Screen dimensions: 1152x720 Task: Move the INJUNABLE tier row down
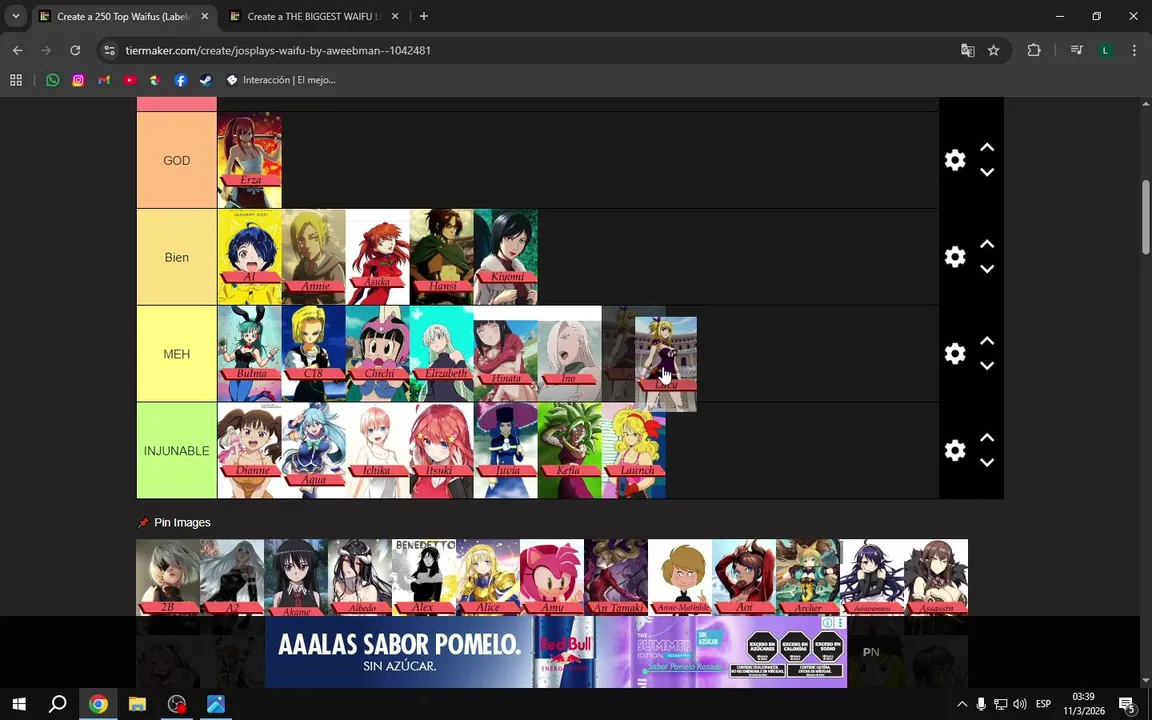987,462
